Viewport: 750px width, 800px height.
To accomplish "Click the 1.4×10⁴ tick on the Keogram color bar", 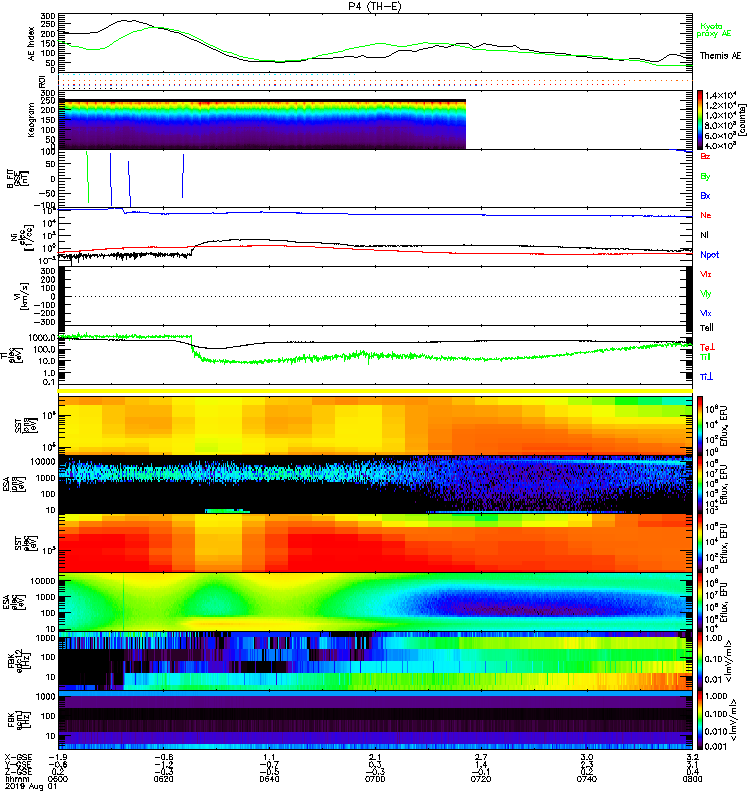I will [720, 95].
